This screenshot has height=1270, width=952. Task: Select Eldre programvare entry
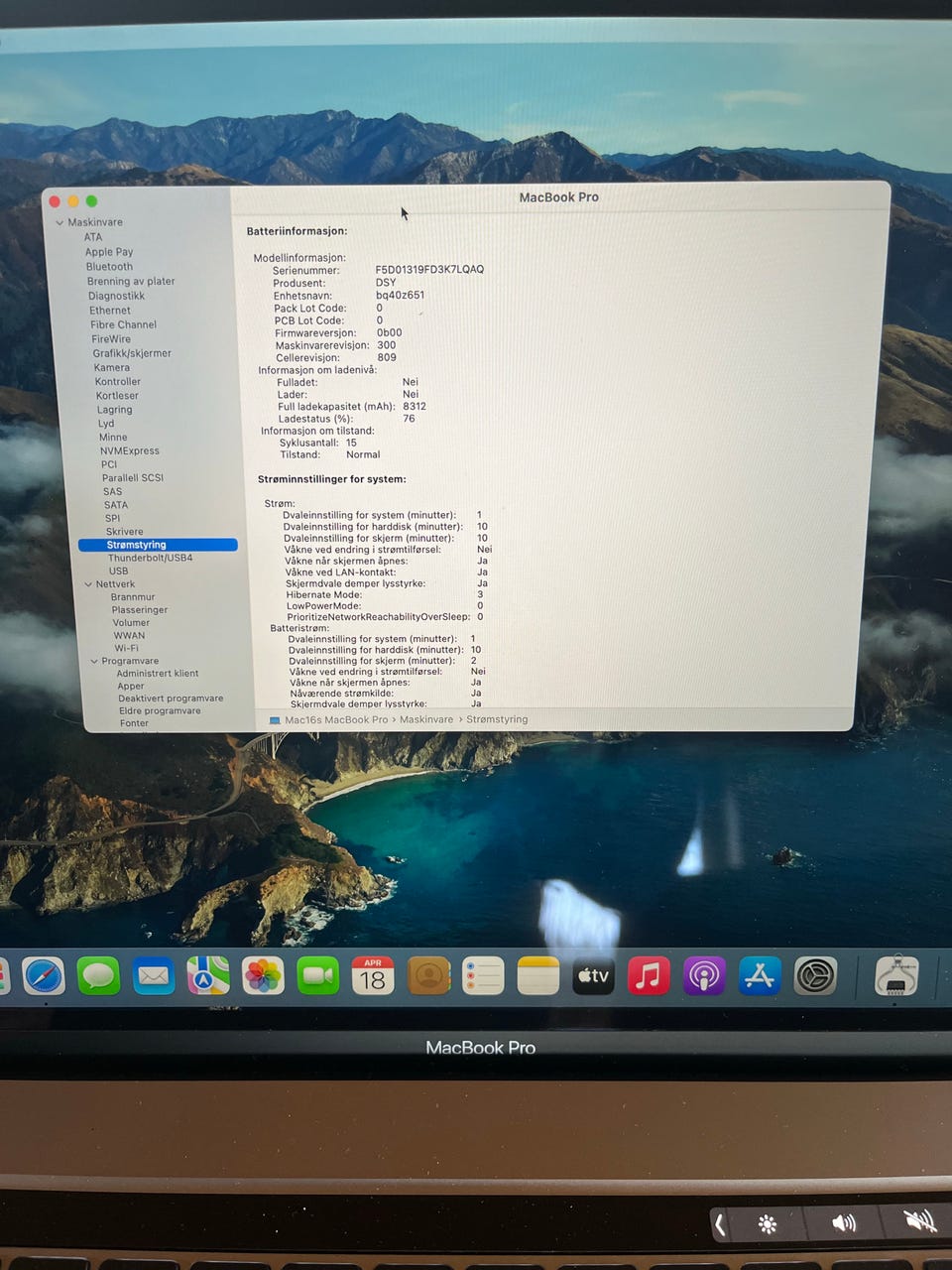[x=160, y=711]
